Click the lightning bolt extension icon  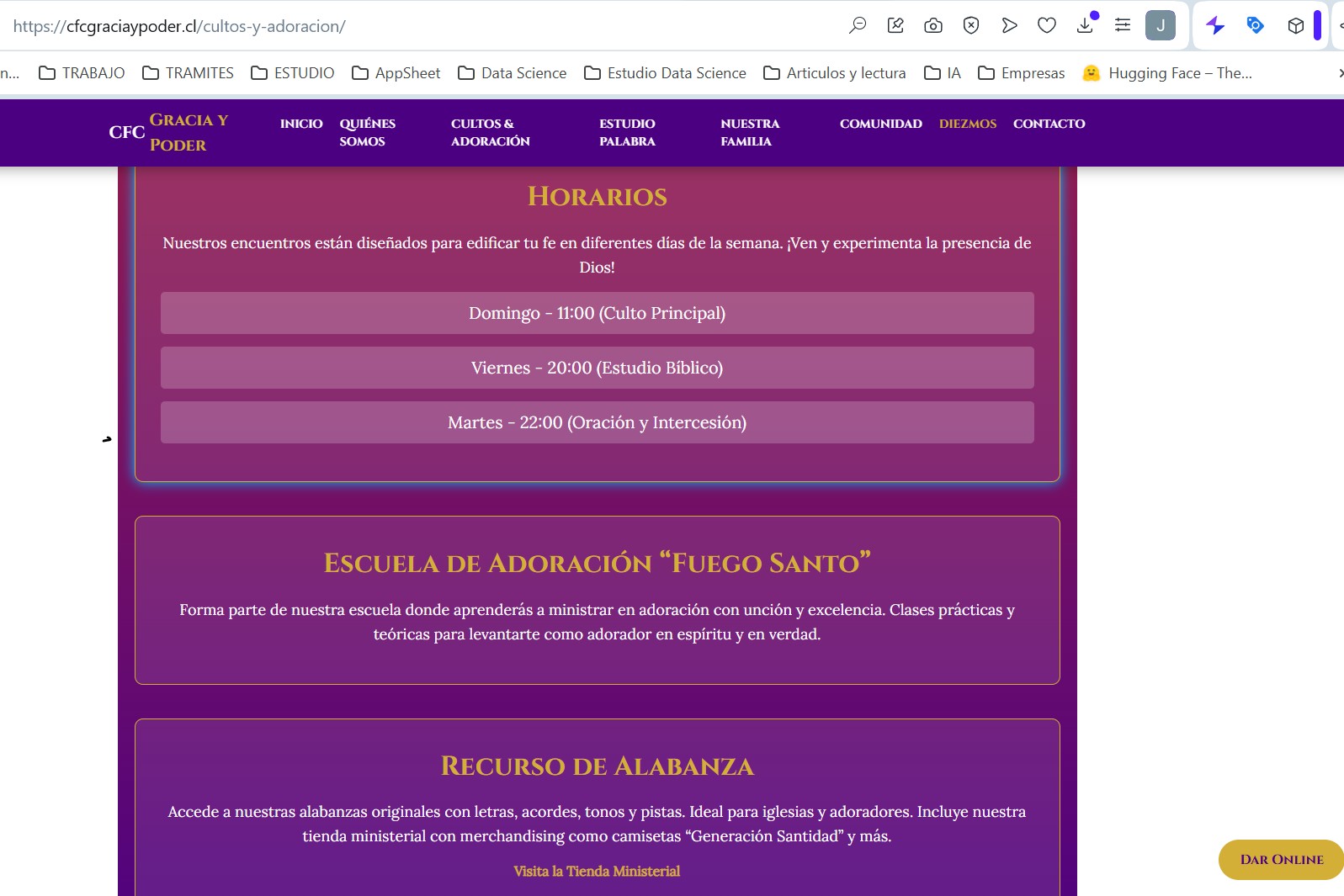tap(1215, 25)
